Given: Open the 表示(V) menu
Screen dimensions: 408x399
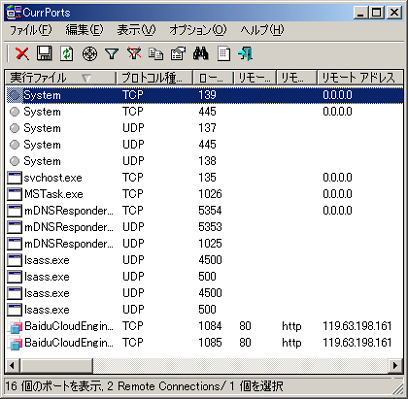Looking at the screenshot, I should (x=136, y=30).
